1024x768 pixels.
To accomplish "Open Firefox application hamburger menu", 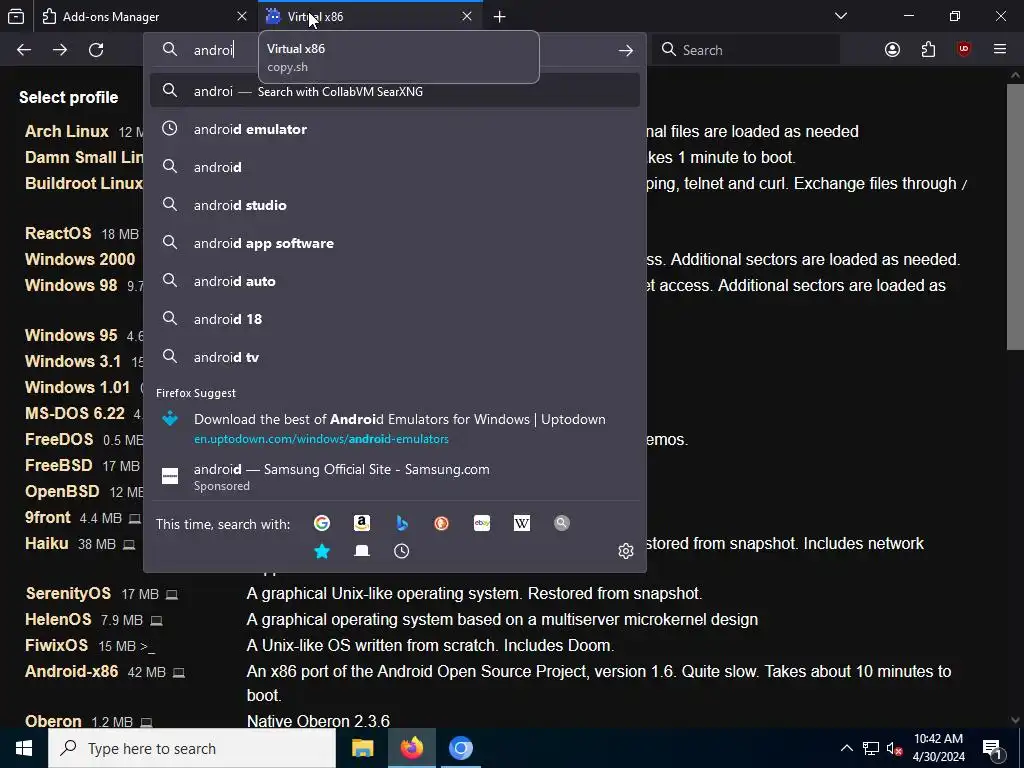I will (1000, 50).
